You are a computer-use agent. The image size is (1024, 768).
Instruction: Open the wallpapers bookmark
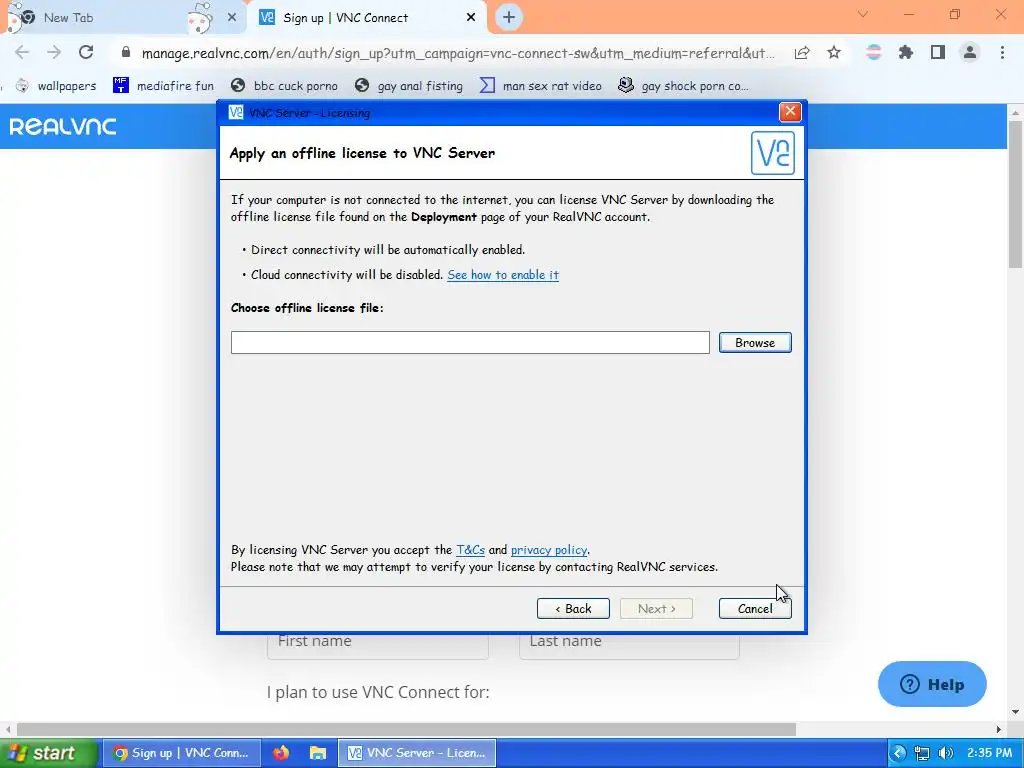[56, 86]
